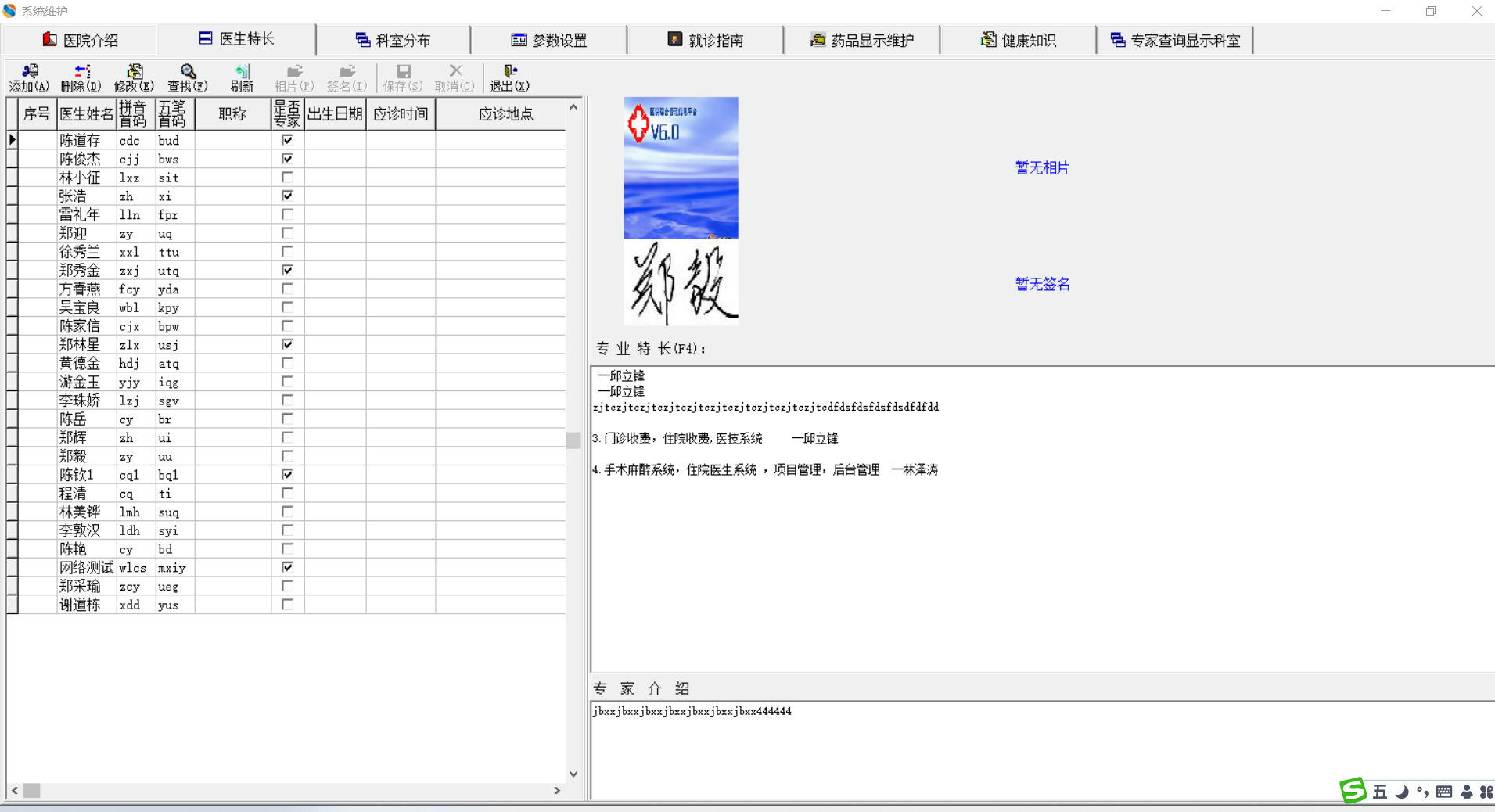
Task: Open the soft keyboard icon in IME bar
Action: click(x=1444, y=792)
